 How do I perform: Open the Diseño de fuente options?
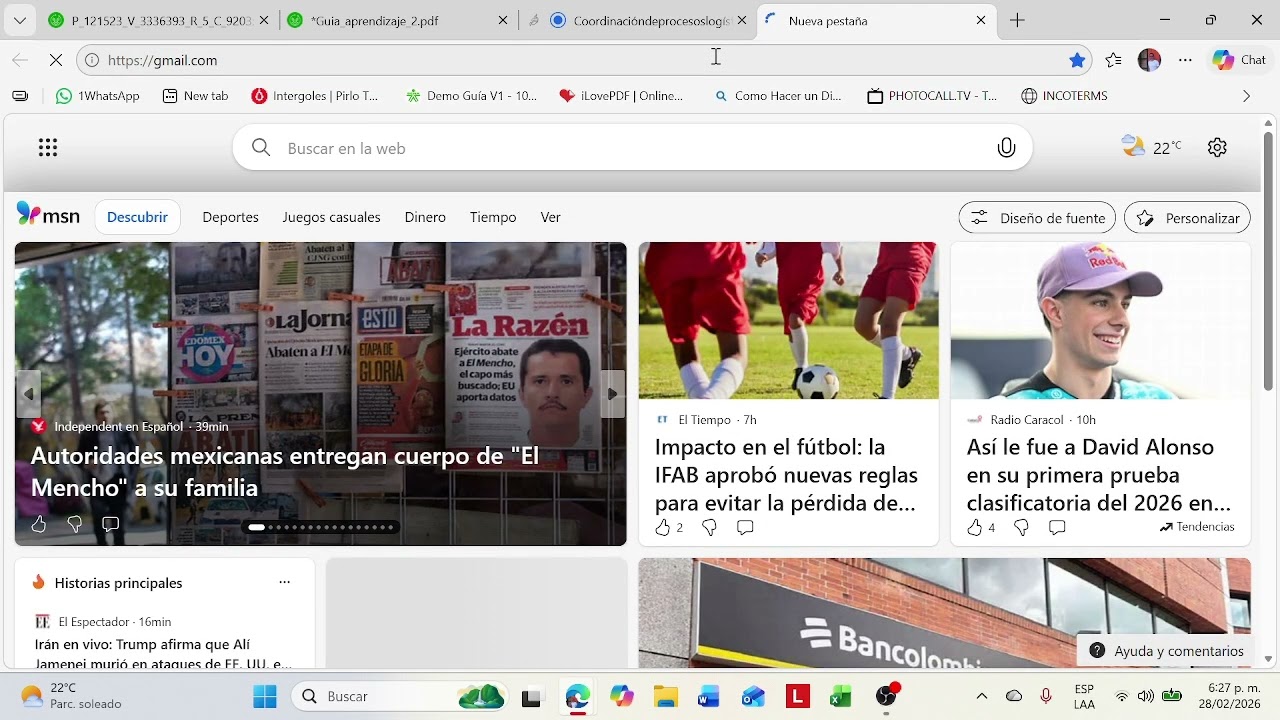click(x=1037, y=218)
